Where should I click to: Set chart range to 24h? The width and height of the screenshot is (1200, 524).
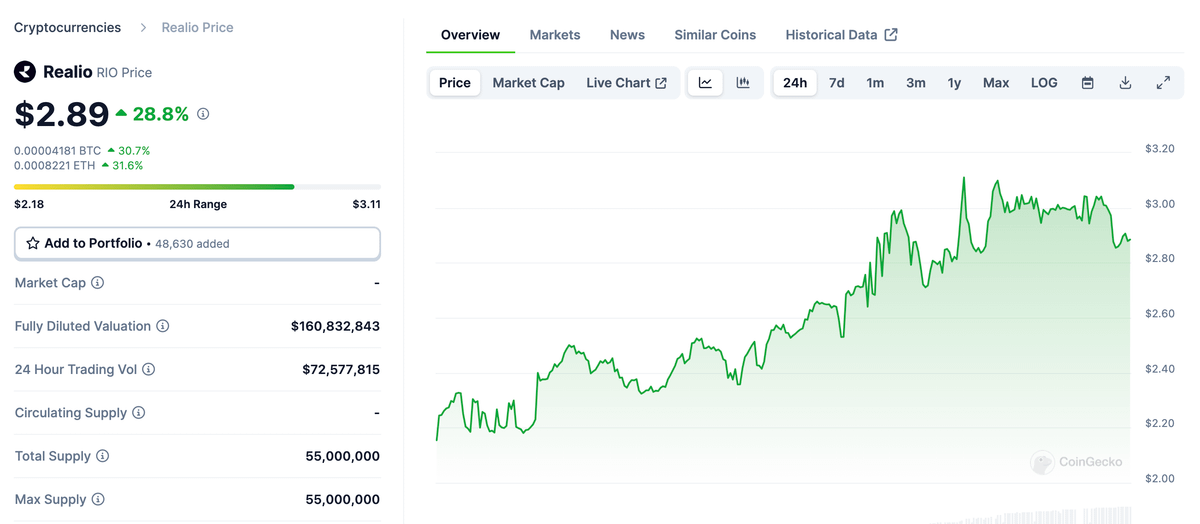click(x=795, y=83)
